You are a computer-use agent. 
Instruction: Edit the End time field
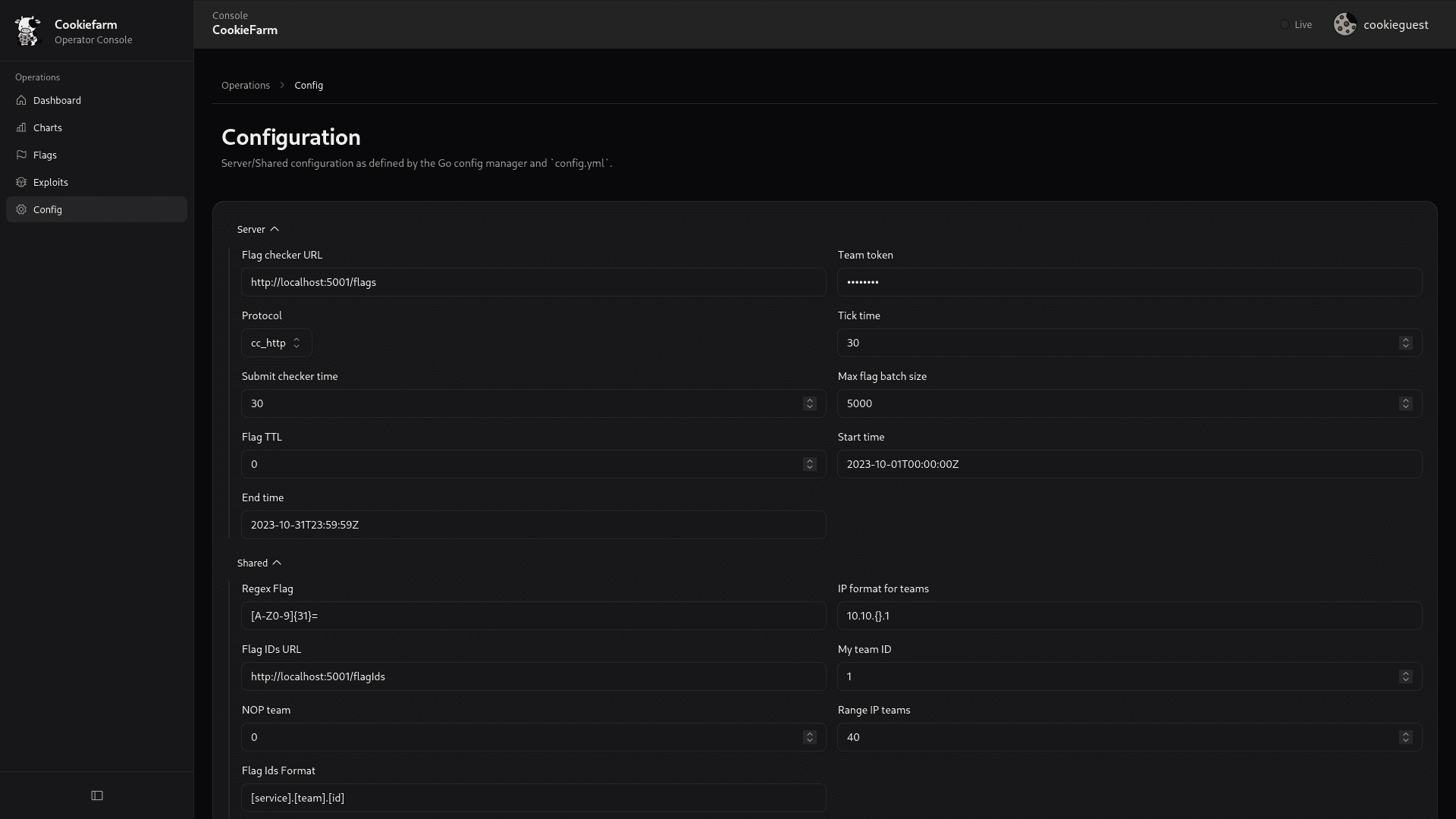click(533, 525)
